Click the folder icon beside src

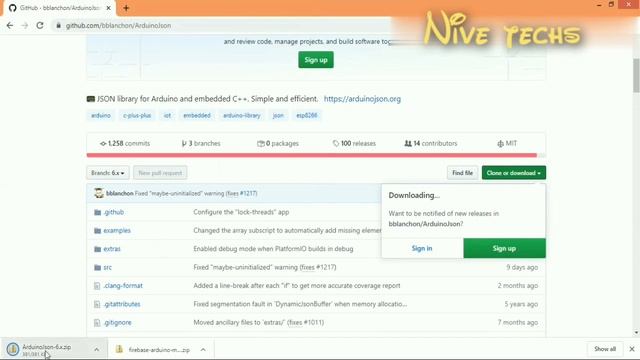point(97,267)
